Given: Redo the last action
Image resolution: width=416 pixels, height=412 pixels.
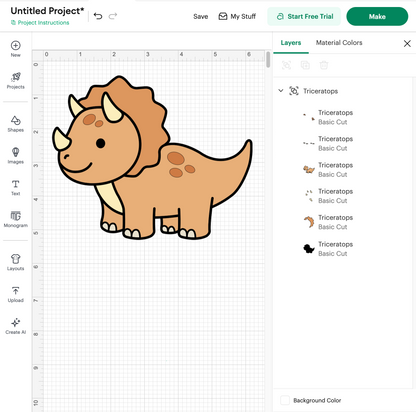Looking at the screenshot, I should 113,16.
